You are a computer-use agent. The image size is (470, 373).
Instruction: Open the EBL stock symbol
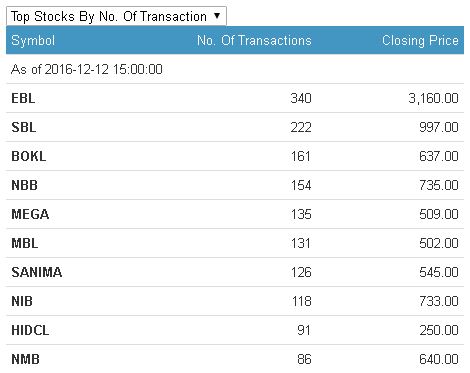click(x=23, y=98)
